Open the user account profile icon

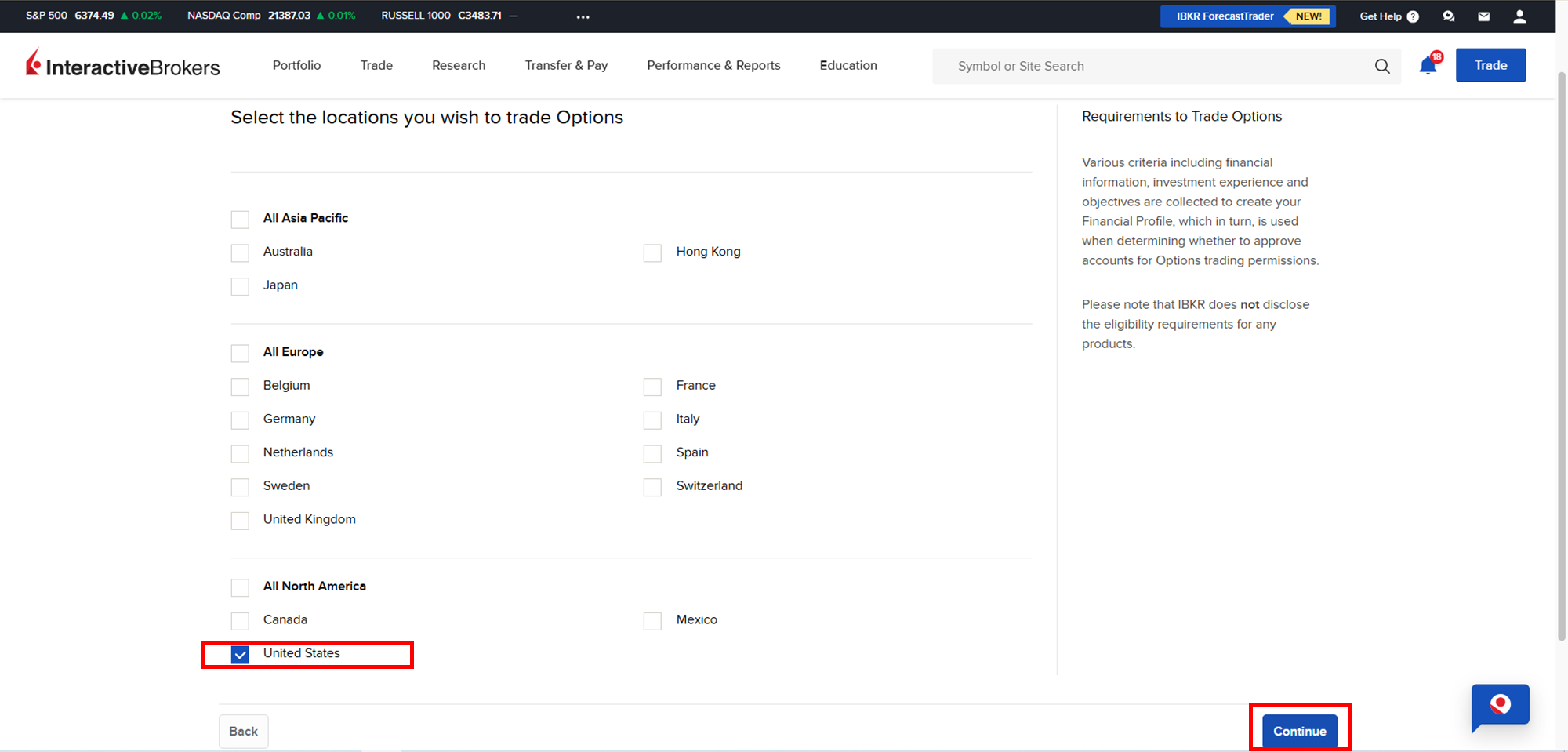click(1519, 16)
